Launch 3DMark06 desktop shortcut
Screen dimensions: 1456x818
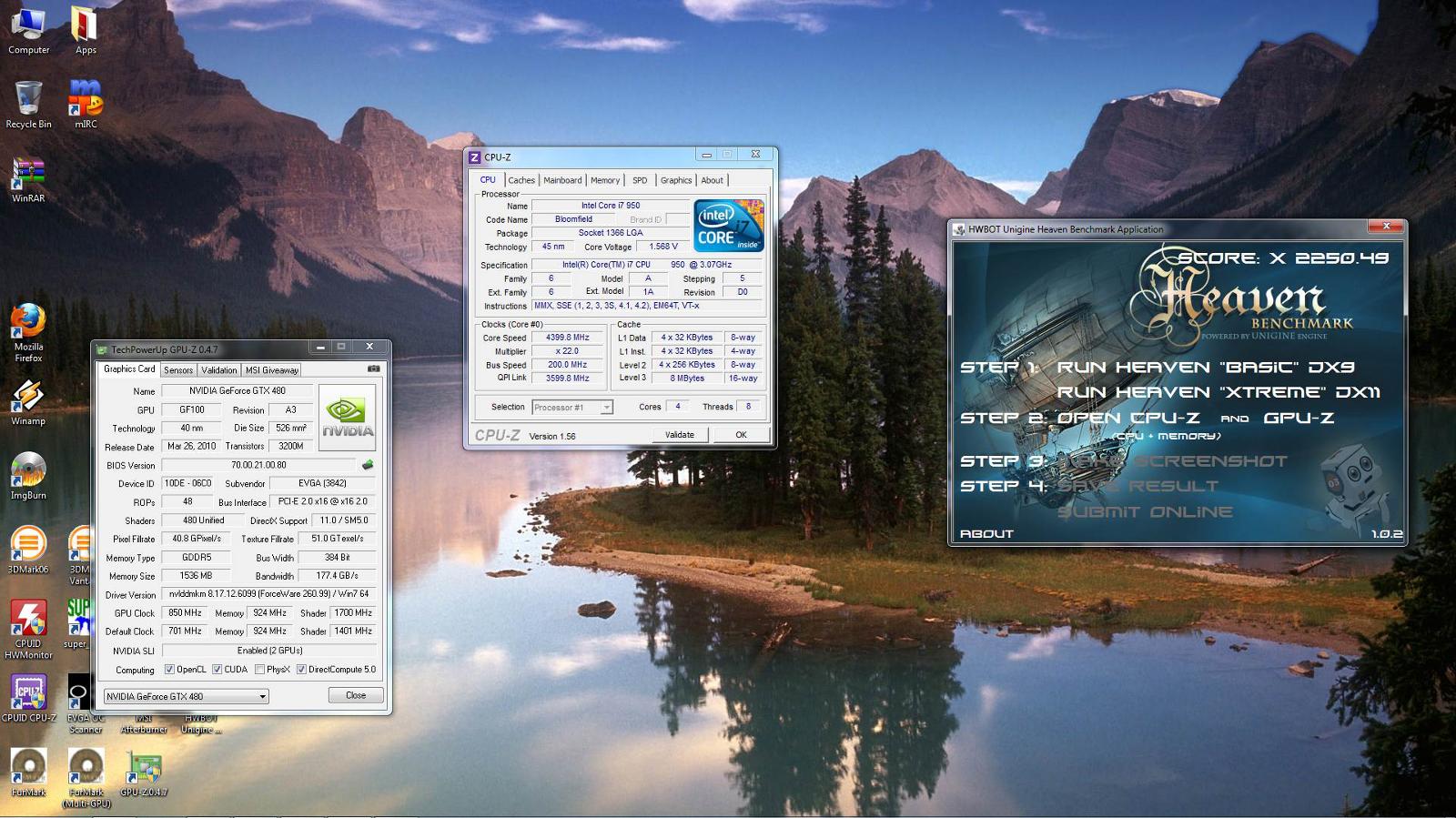[x=28, y=550]
